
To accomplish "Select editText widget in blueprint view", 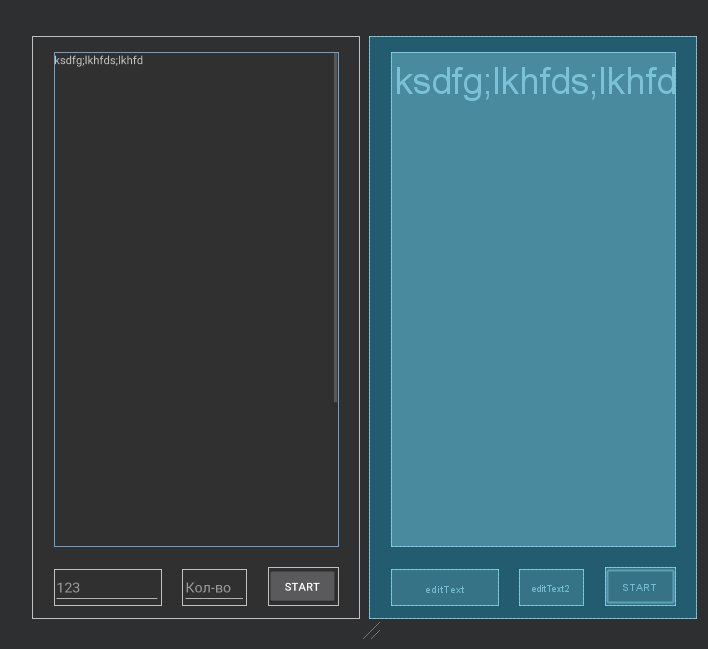I will click(x=445, y=587).
